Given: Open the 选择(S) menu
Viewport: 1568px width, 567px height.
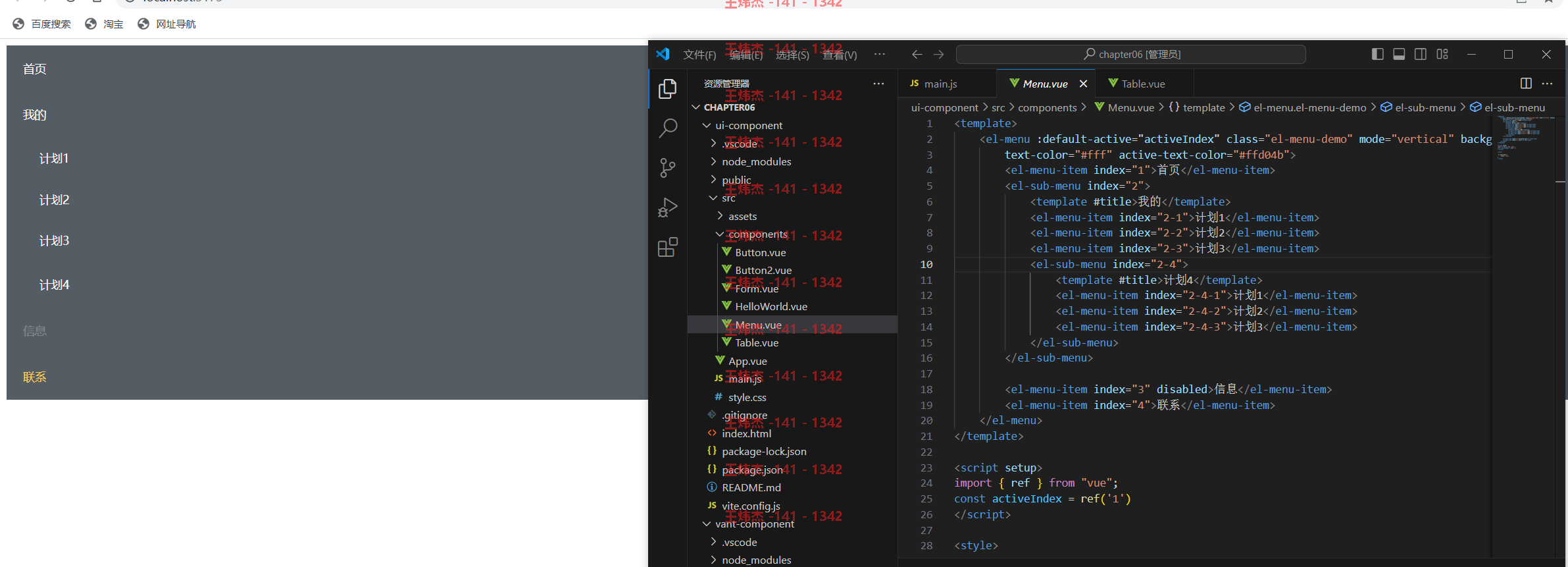Looking at the screenshot, I should pyautogui.click(x=792, y=55).
